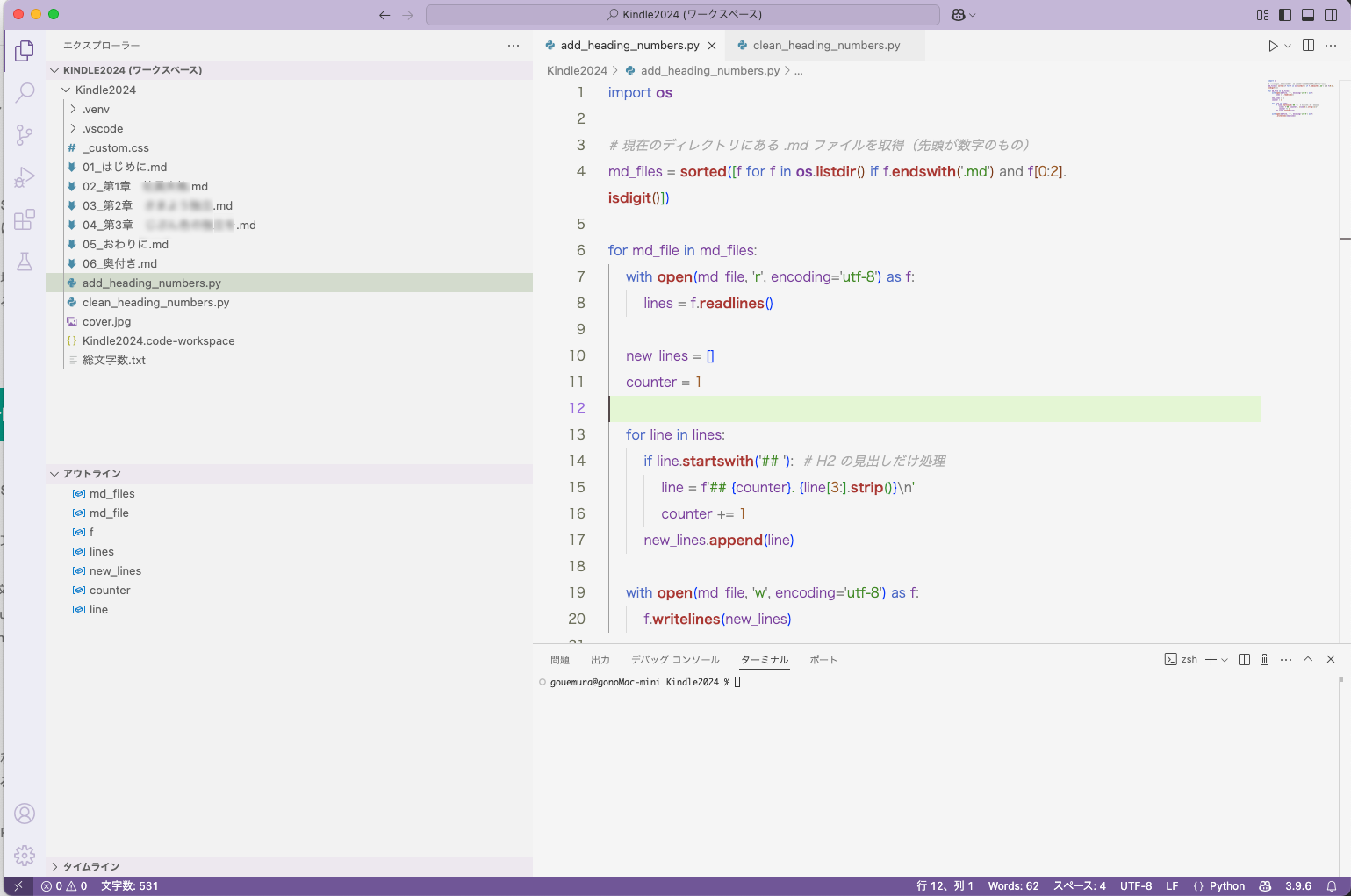Open the ポート panel tab
Viewport: 1351px width, 896px height.
823,660
